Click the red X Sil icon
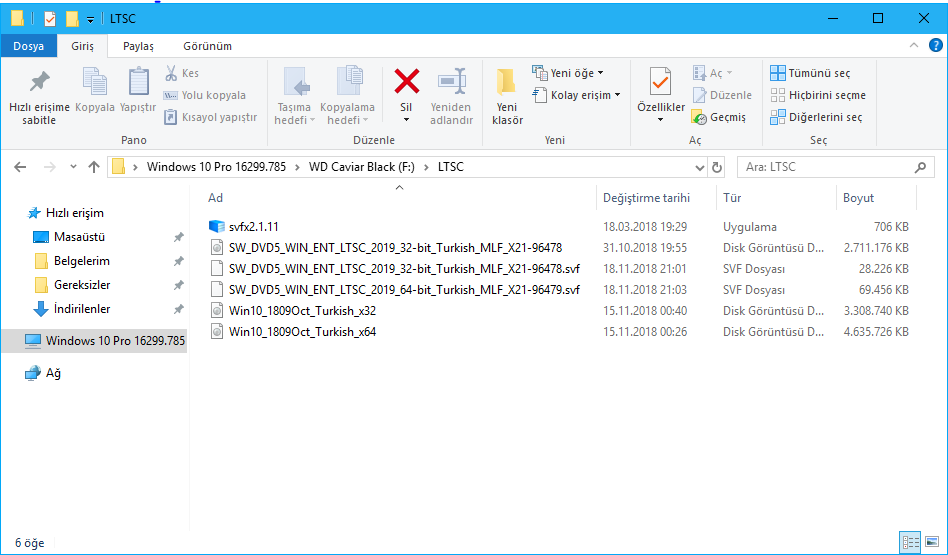The width and height of the screenshot is (948, 555). tap(406, 81)
